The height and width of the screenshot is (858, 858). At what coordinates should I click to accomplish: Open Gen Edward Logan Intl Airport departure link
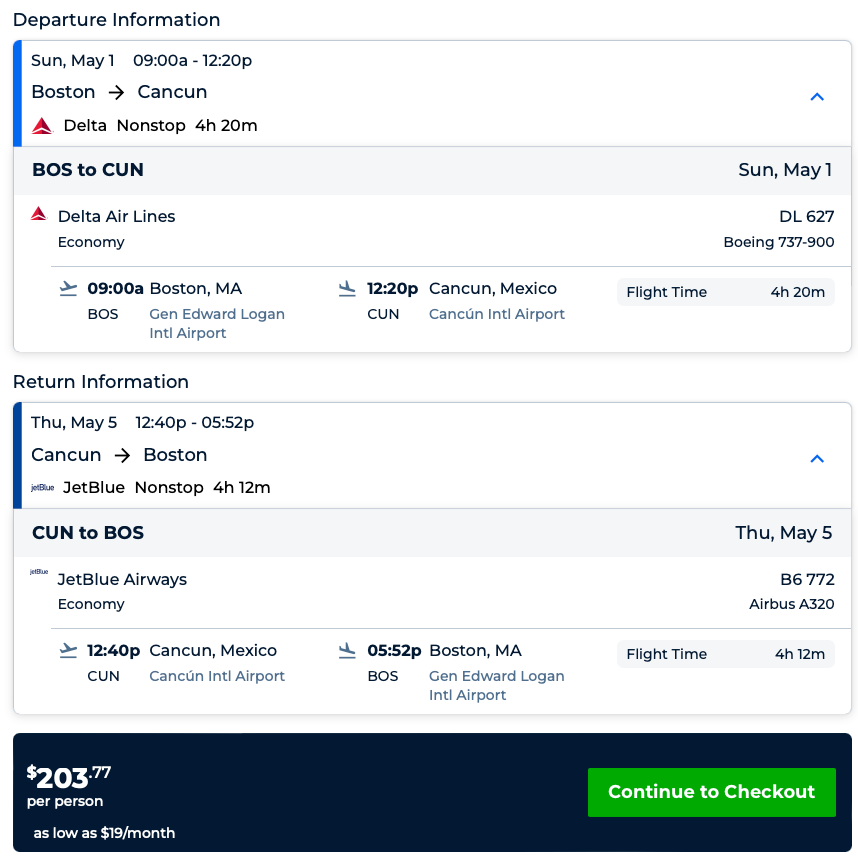pos(217,323)
